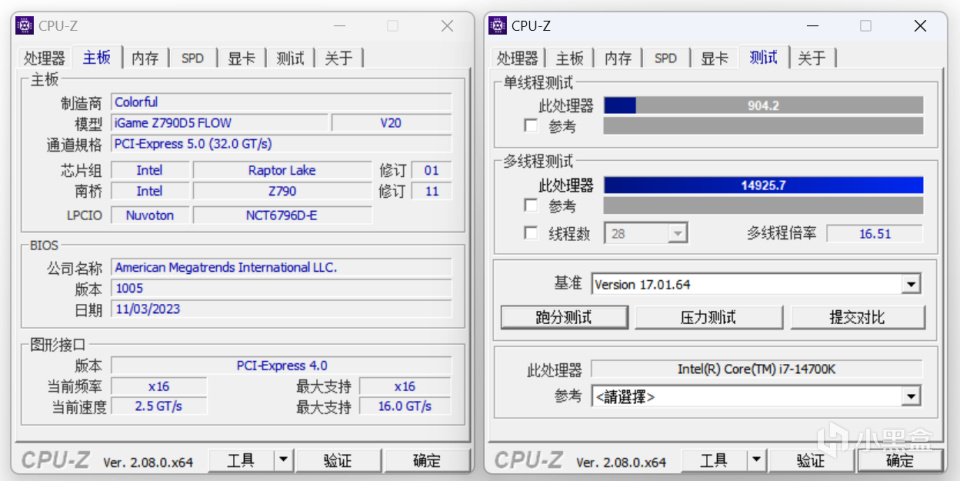This screenshot has height=481, width=960.
Task: Open 工具 dropdown arrow in left window
Action: click(283, 460)
